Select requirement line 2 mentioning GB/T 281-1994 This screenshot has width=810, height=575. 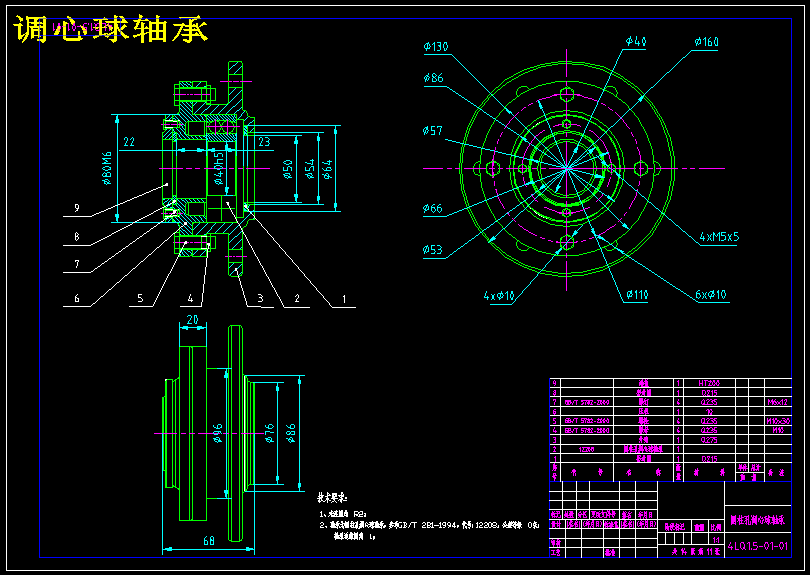pos(428,525)
